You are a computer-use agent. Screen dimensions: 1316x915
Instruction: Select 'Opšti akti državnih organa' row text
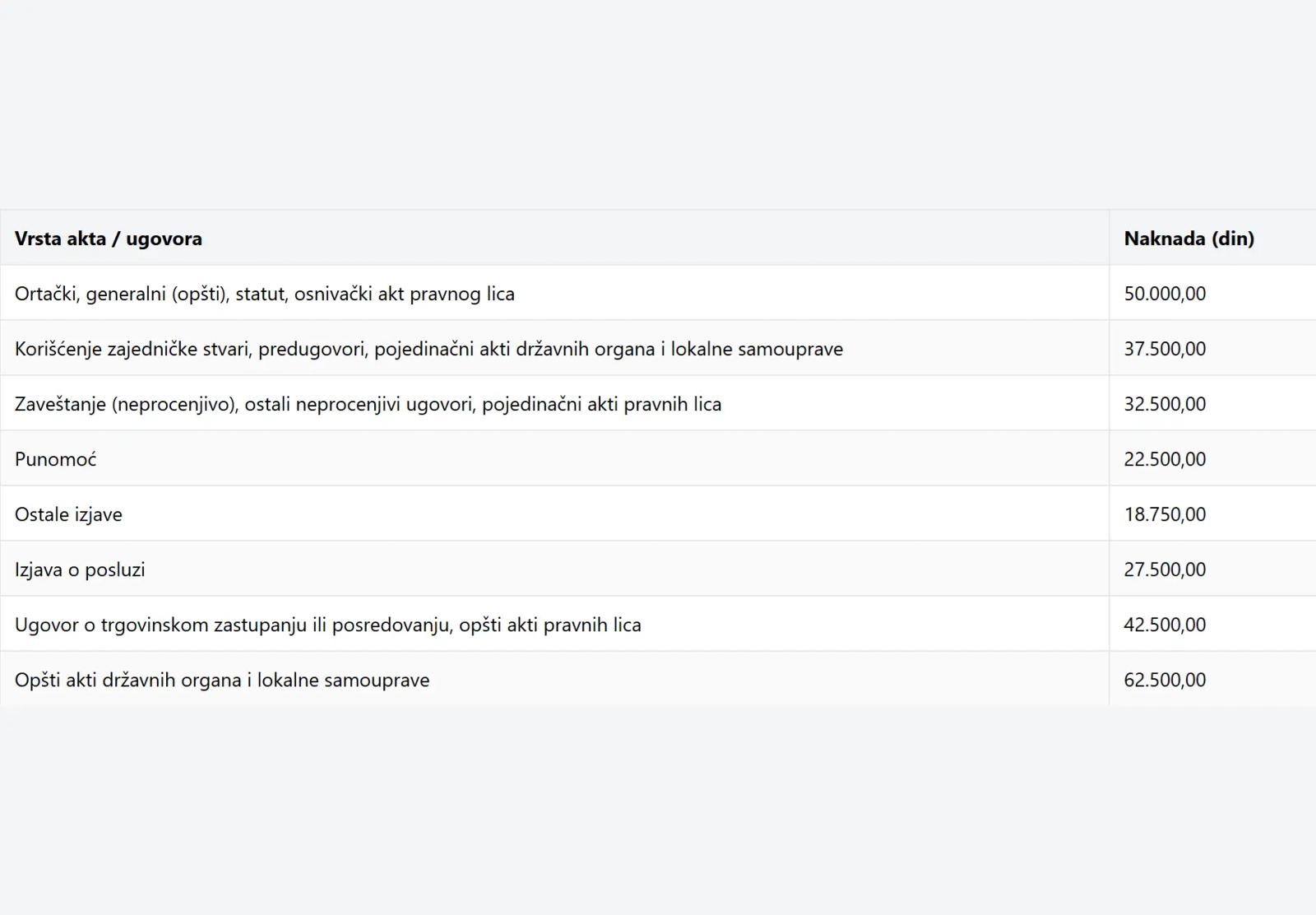tap(222, 680)
